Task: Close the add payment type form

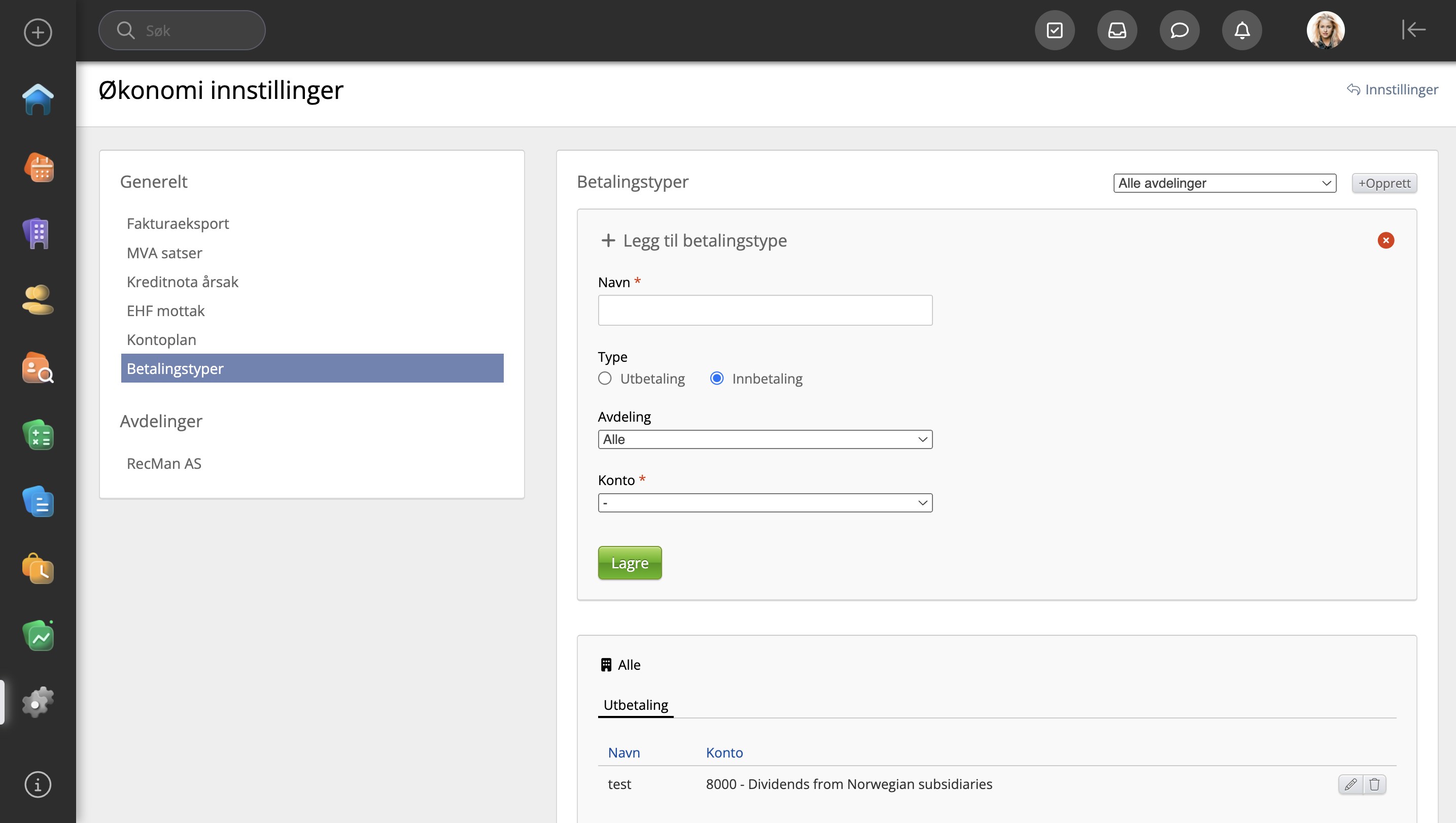Action: click(x=1385, y=240)
